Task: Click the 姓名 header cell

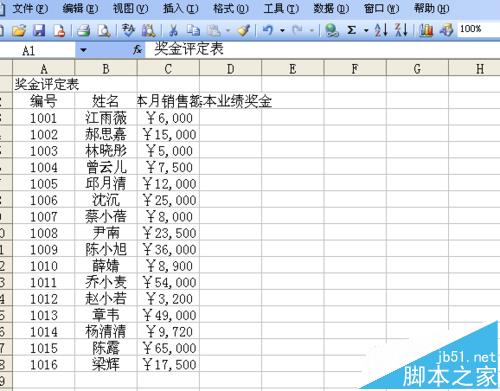Action: (106, 101)
